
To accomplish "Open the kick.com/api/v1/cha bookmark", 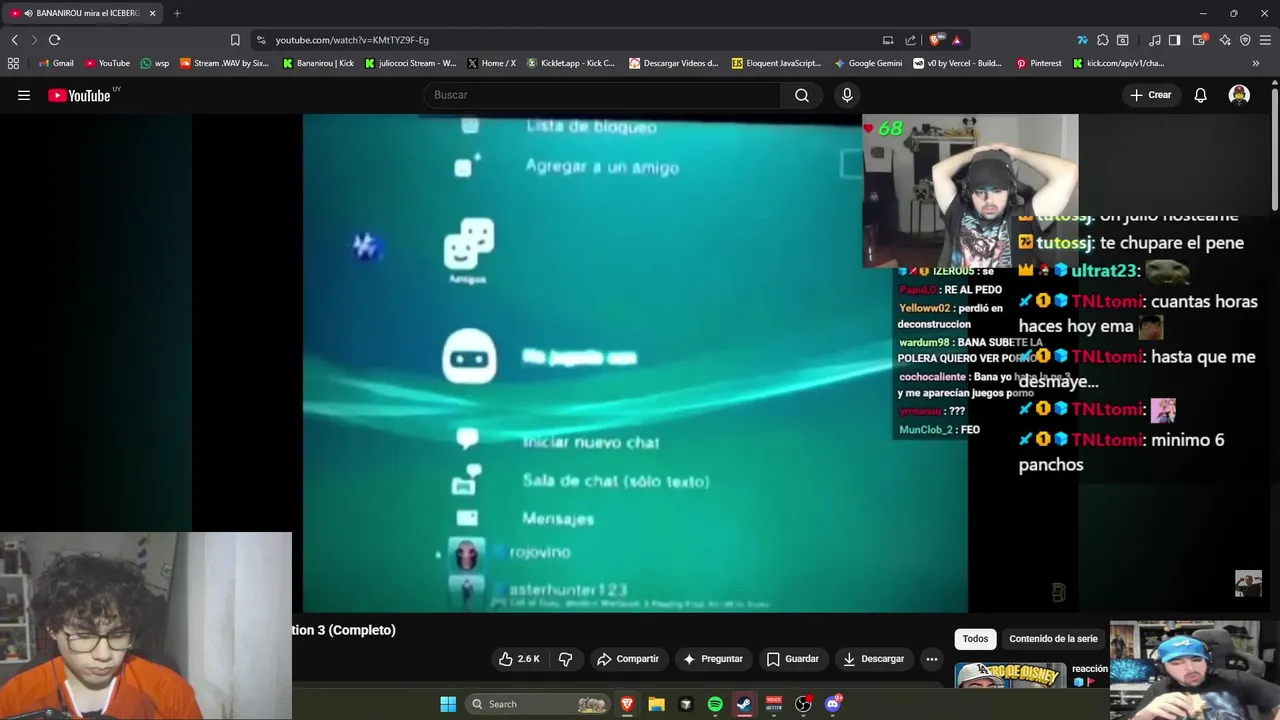I will coord(1118,63).
